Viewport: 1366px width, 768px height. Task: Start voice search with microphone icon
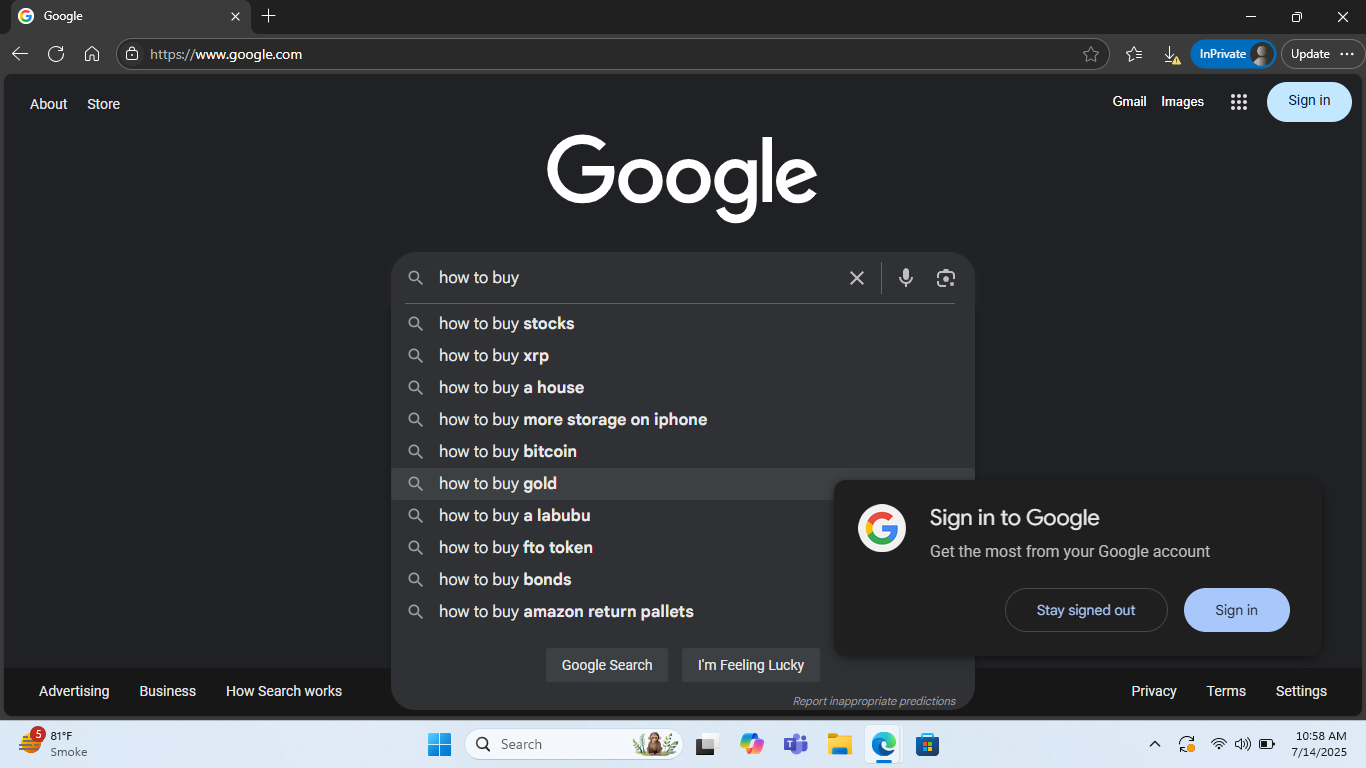[906, 278]
